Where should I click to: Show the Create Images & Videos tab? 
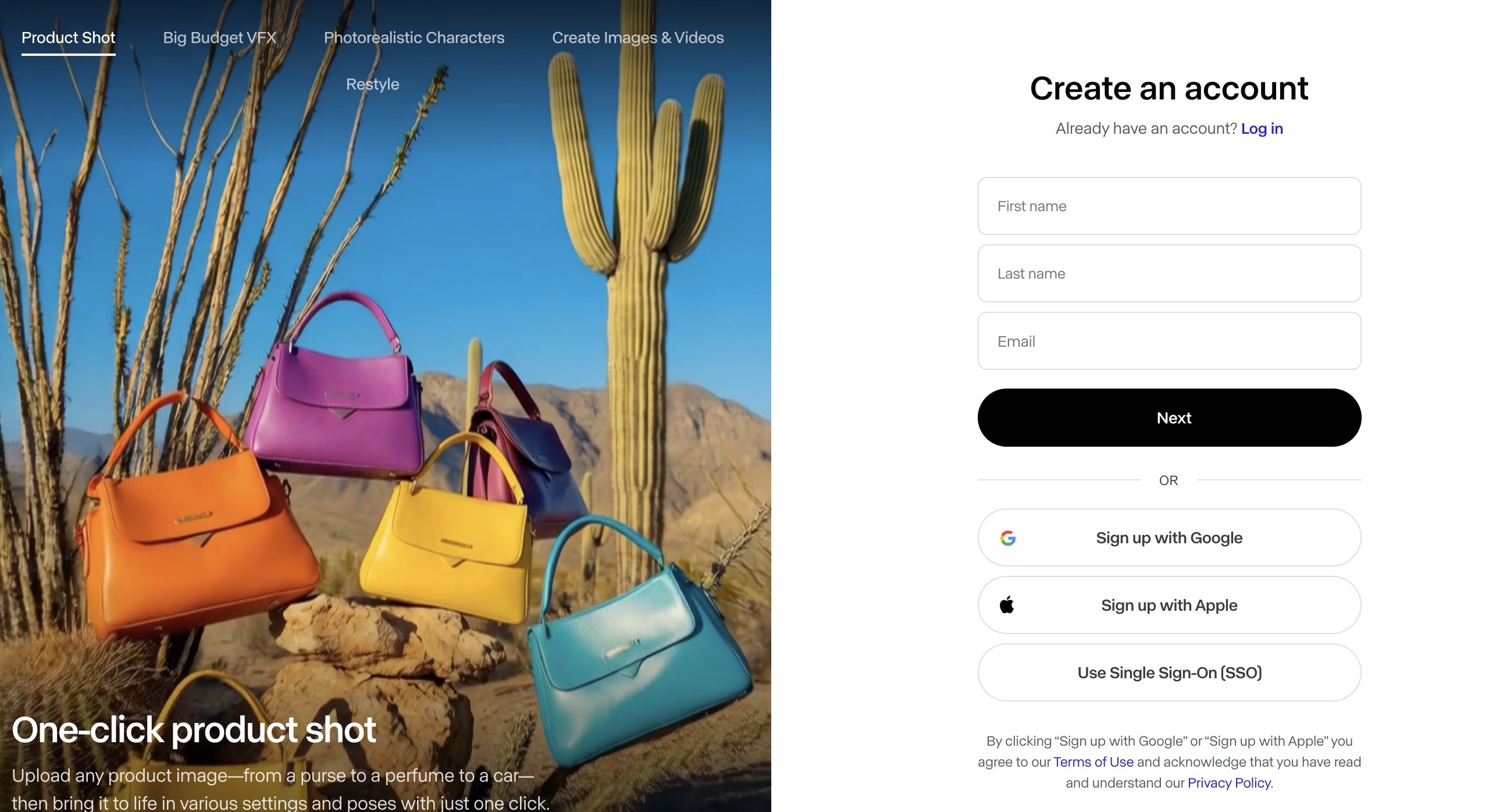click(x=638, y=38)
